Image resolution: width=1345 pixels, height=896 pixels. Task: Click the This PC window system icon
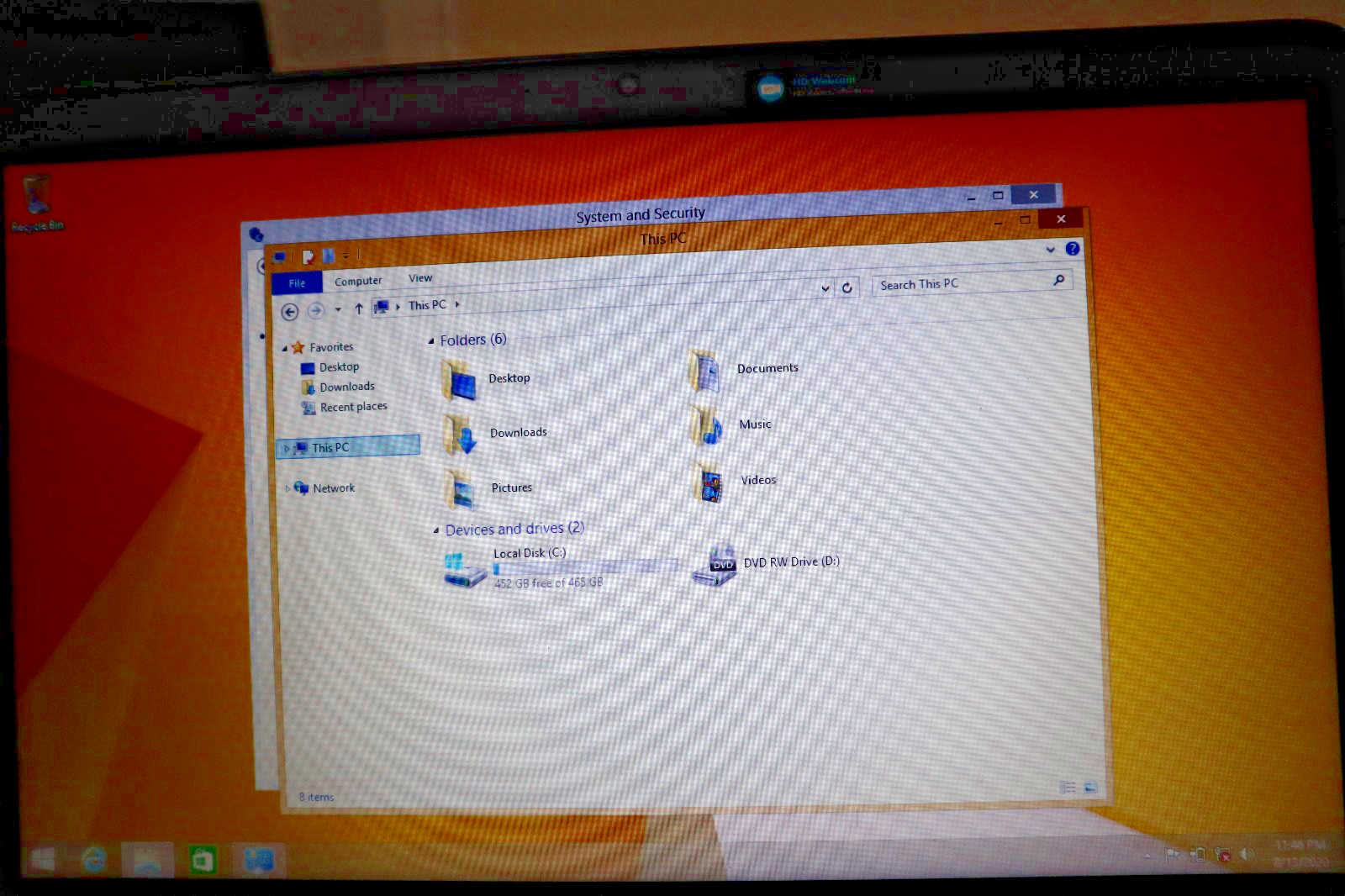tap(280, 258)
